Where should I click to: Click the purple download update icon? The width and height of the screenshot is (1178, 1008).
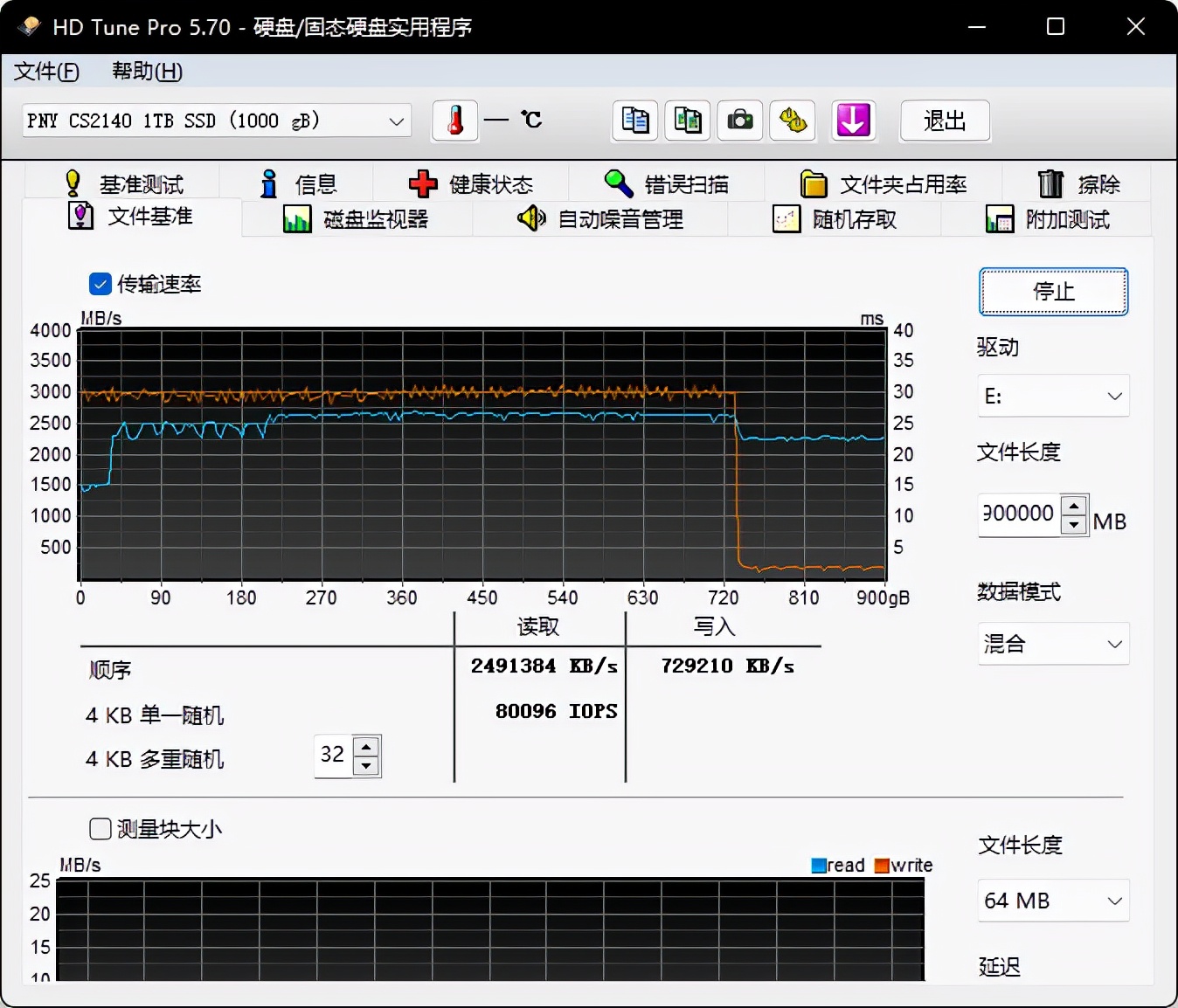point(853,121)
